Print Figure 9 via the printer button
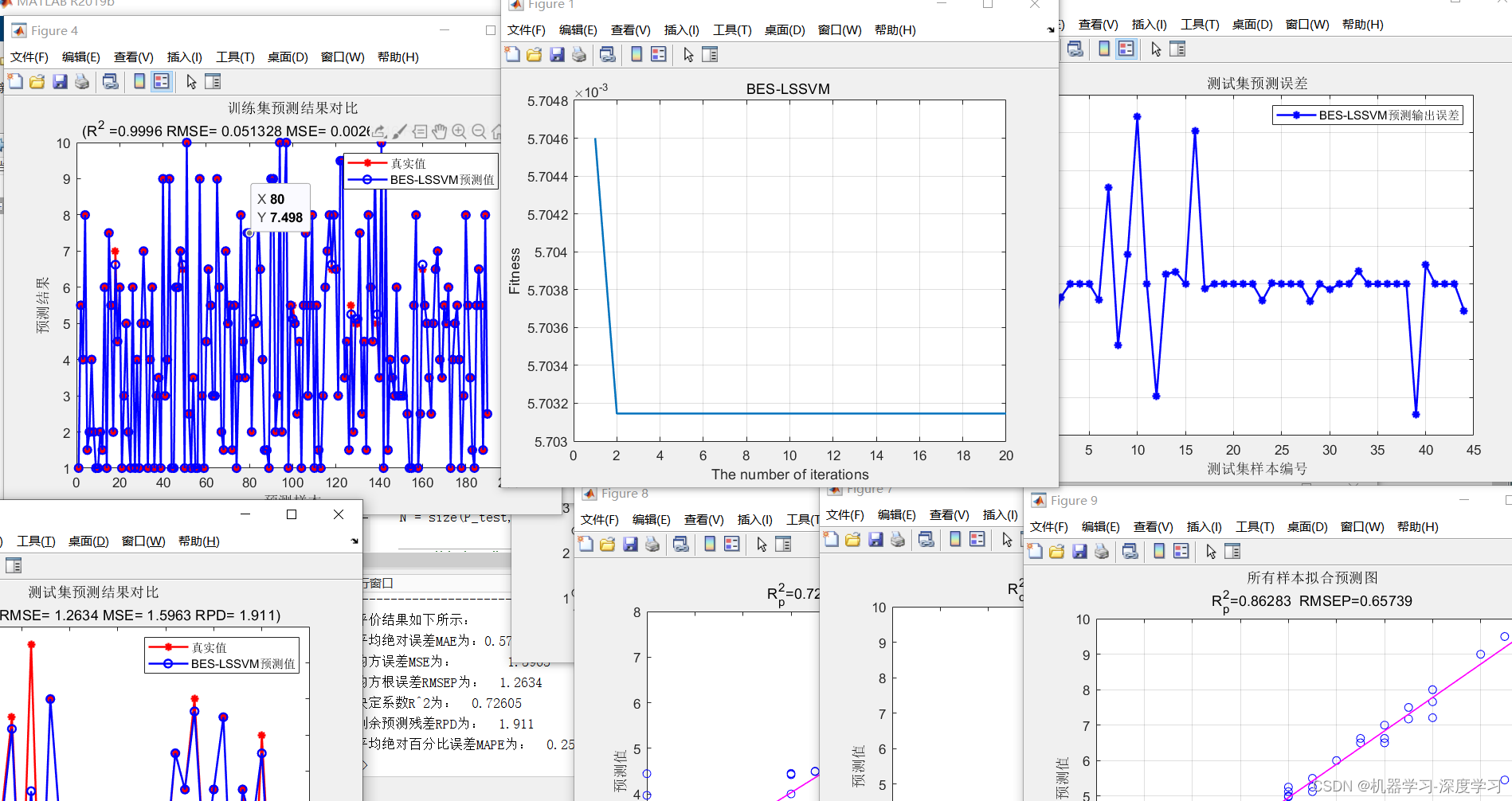Image resolution: width=1512 pixels, height=801 pixels. [1102, 551]
